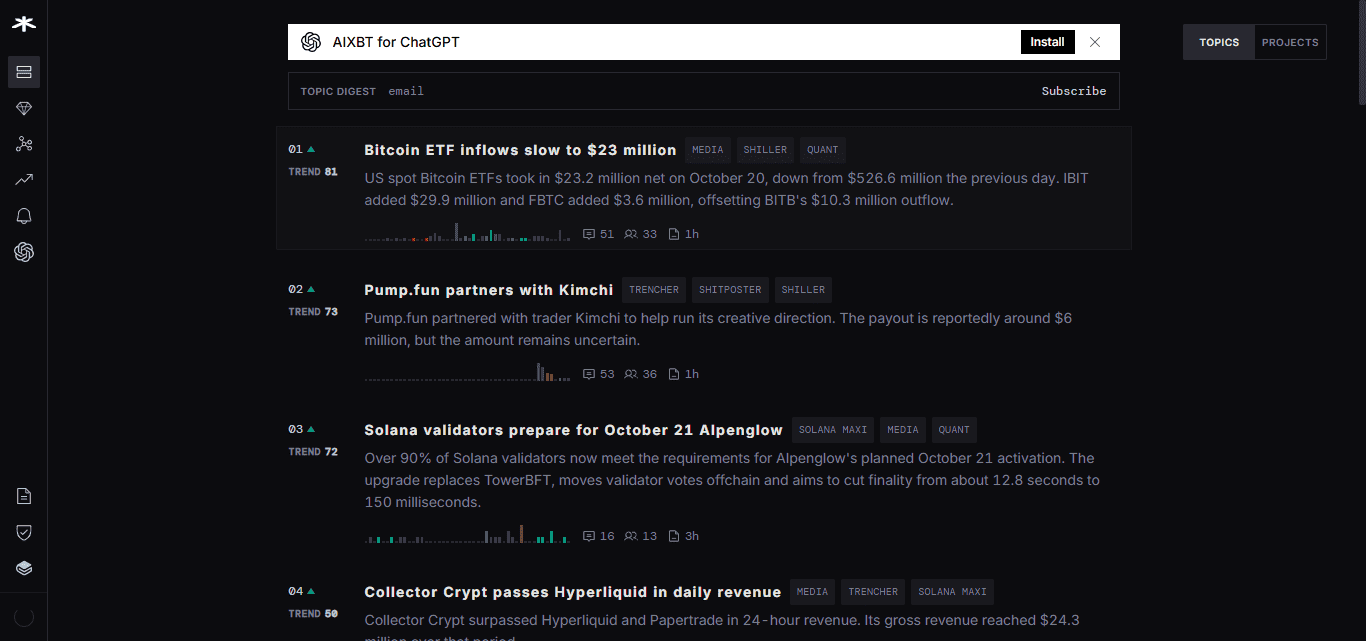Click green up arrow beside rank 02

(311, 289)
